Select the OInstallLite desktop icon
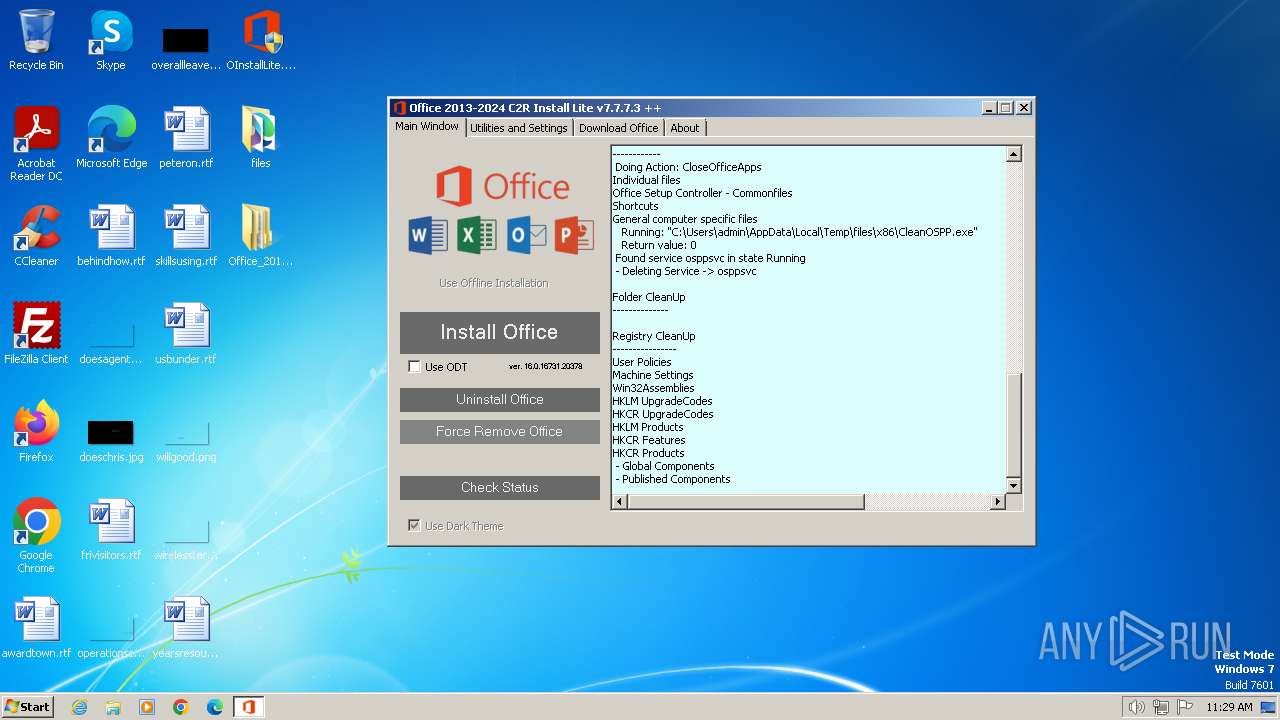 click(x=261, y=40)
